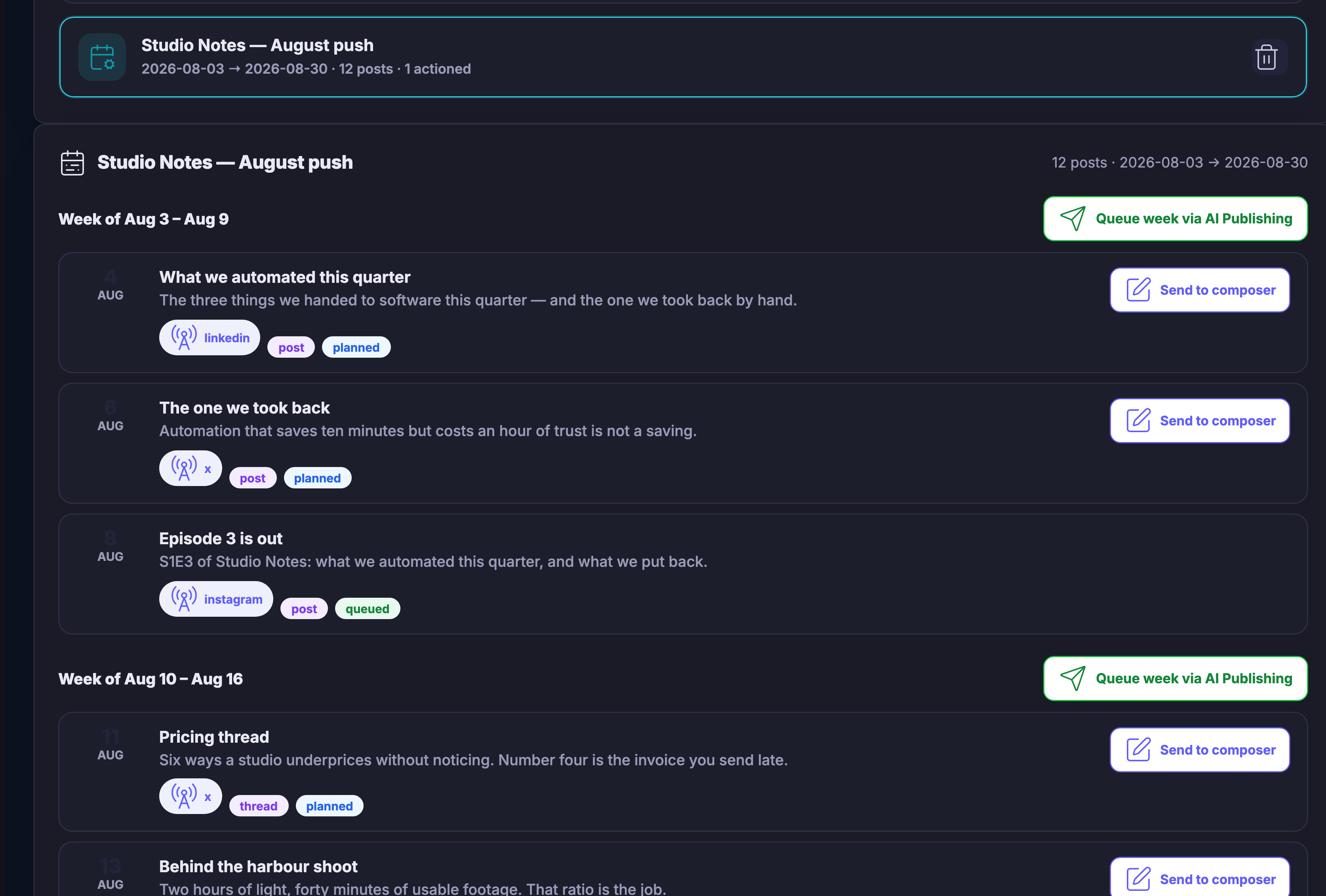Click the 'S1E3 of Studio Notes' description
The width and height of the screenshot is (1326, 896).
click(x=433, y=562)
